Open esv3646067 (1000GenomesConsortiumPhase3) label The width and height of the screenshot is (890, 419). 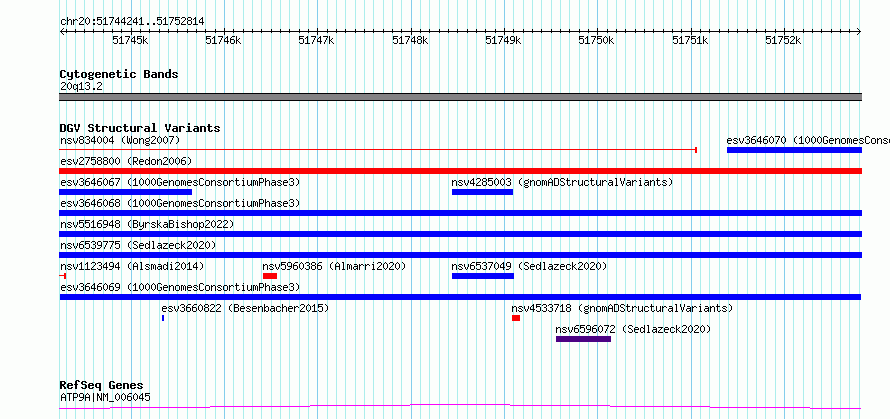click(x=180, y=182)
